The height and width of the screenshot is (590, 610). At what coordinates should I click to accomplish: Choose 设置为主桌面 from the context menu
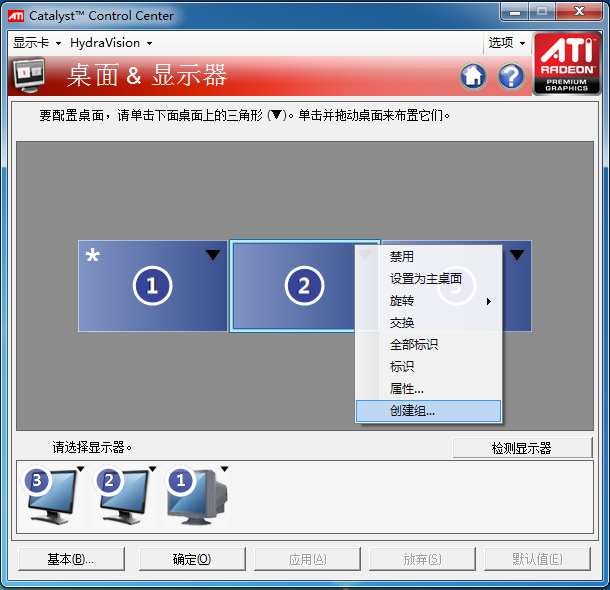point(428,279)
